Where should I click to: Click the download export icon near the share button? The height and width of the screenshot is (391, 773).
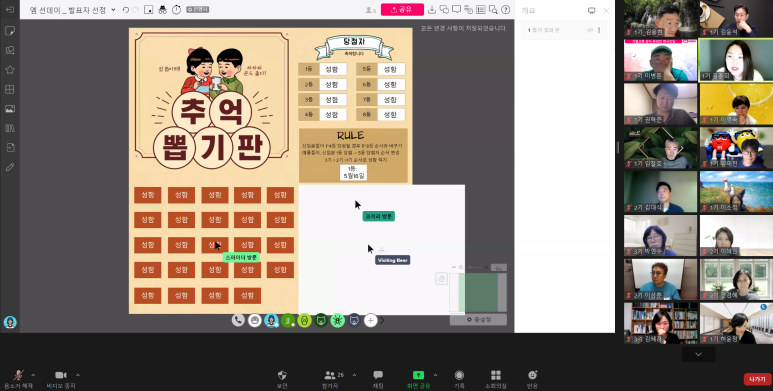tap(432, 10)
